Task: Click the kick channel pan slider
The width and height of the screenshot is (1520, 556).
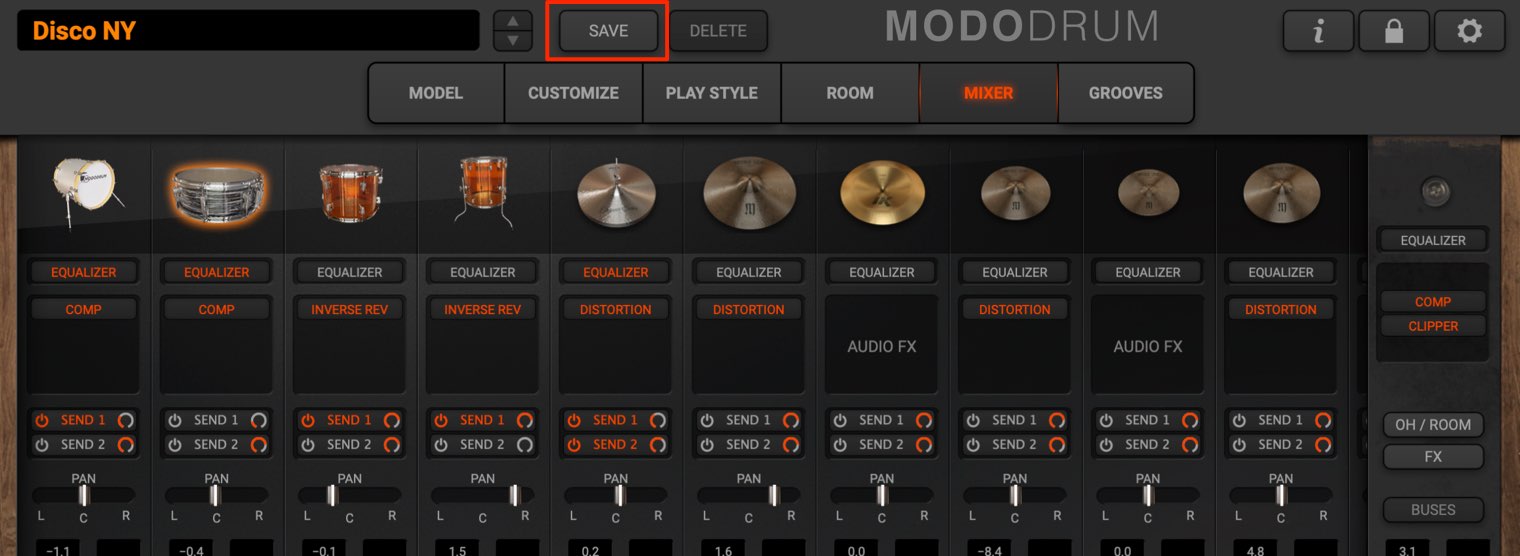Action: (x=84, y=495)
